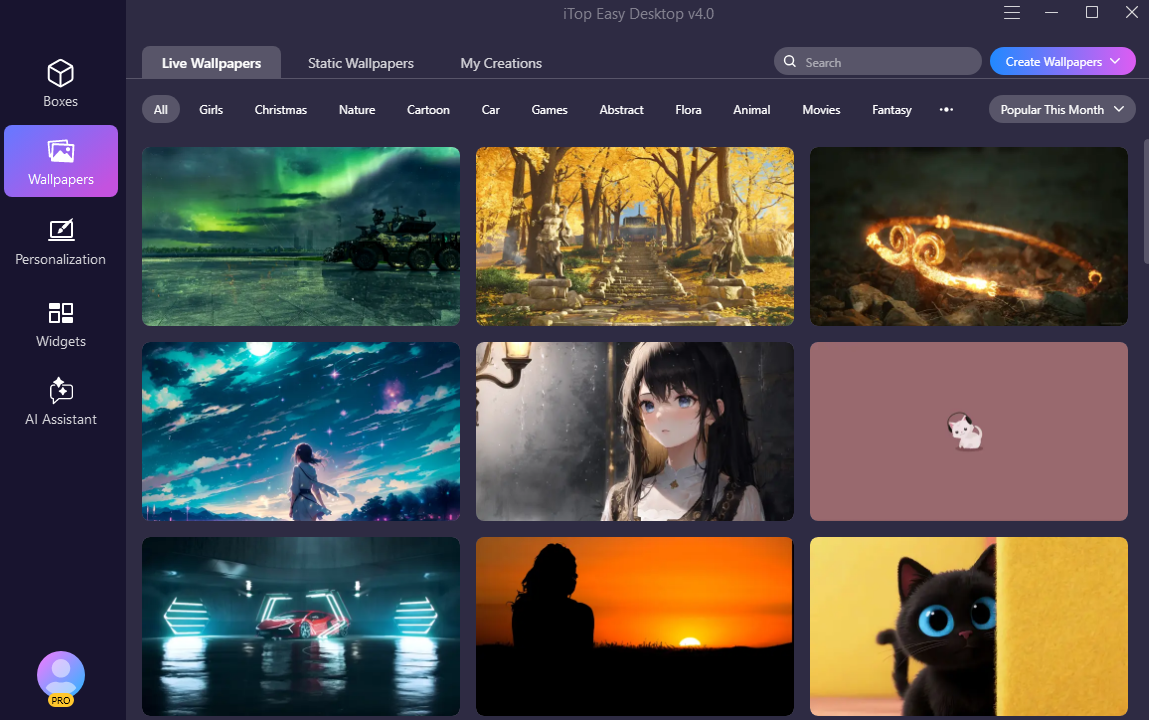The image size is (1149, 720).
Task: Open the Personalization panel icon
Action: point(61,231)
